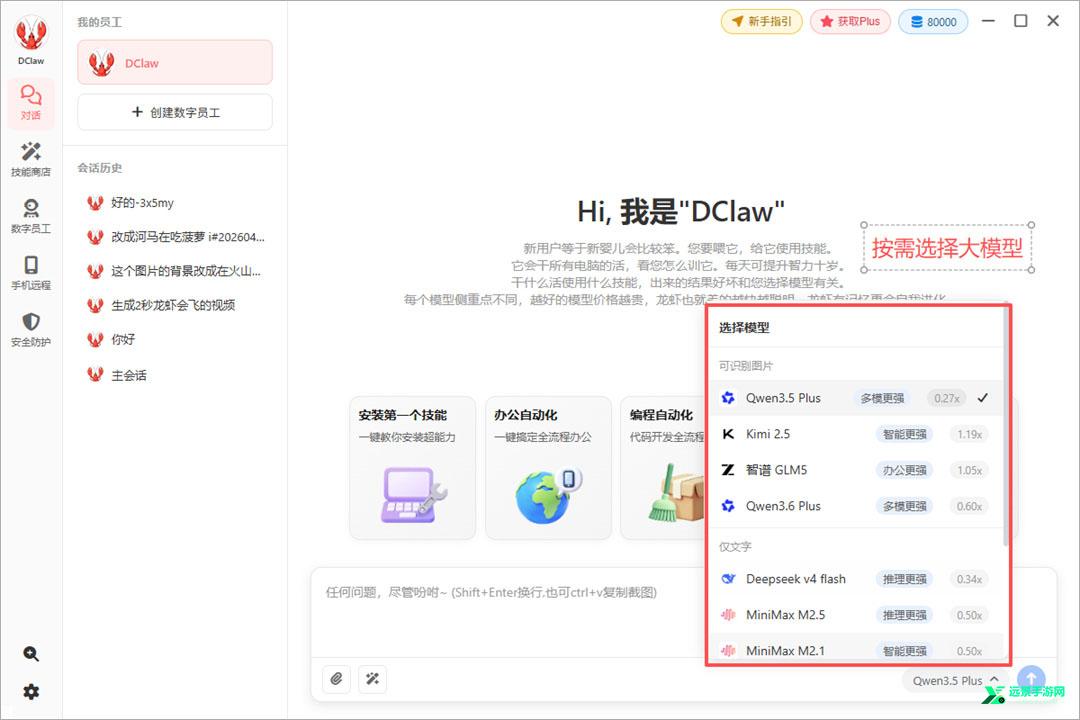Image resolution: width=1080 pixels, height=720 pixels.
Task: Select Kimi 2.5 model
Action: (x=855, y=434)
